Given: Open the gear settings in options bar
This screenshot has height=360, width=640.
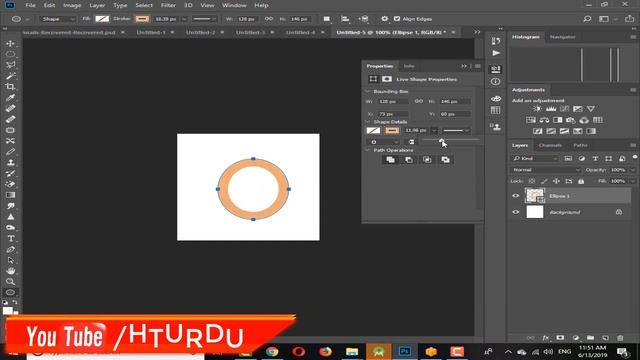Looking at the screenshot, I should (x=384, y=19).
